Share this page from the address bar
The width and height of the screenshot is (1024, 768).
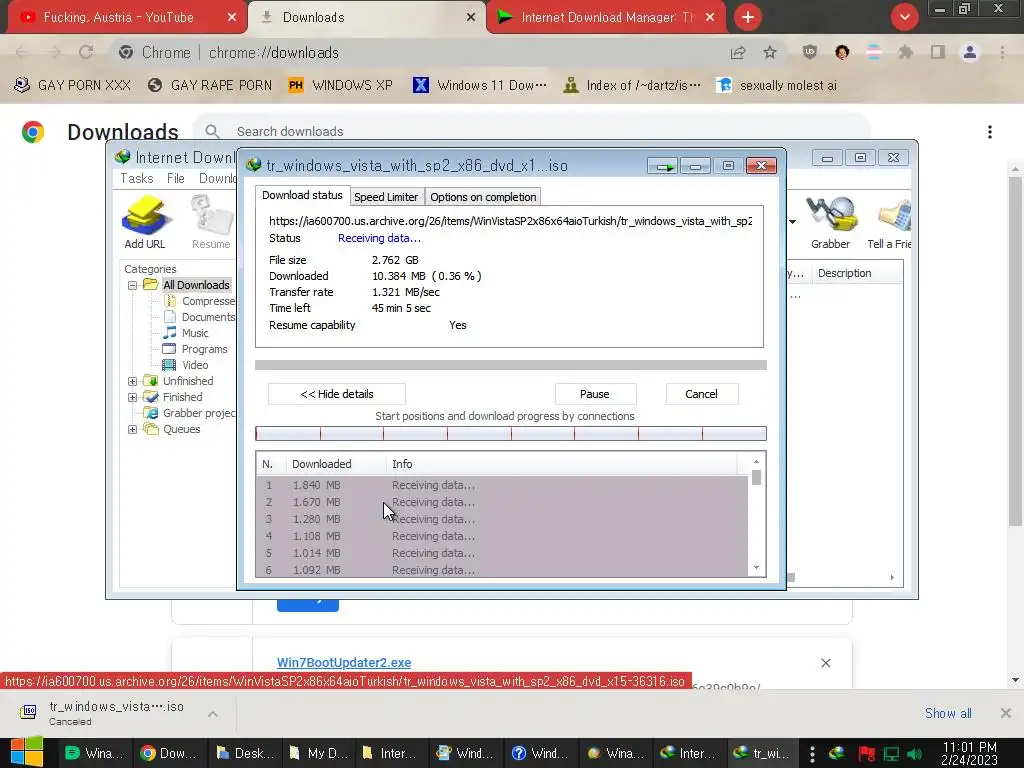(738, 52)
